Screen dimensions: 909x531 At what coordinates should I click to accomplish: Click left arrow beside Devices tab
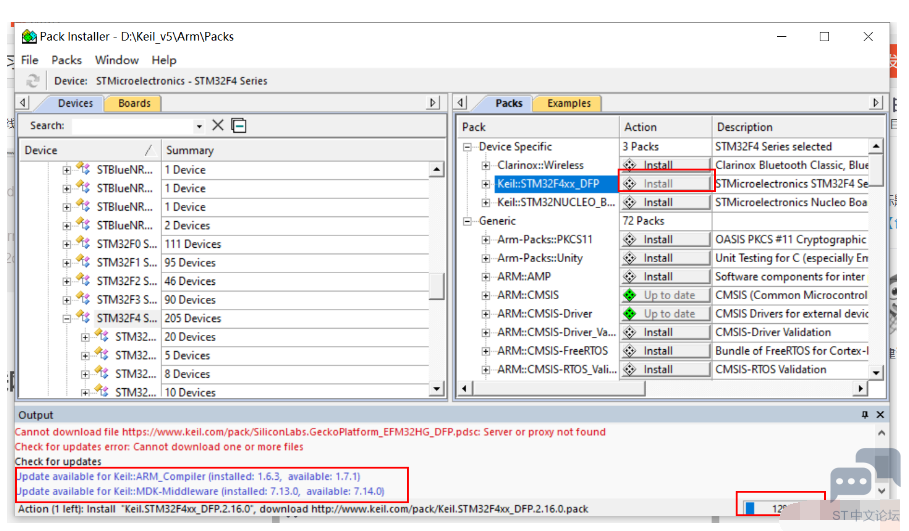(23, 103)
